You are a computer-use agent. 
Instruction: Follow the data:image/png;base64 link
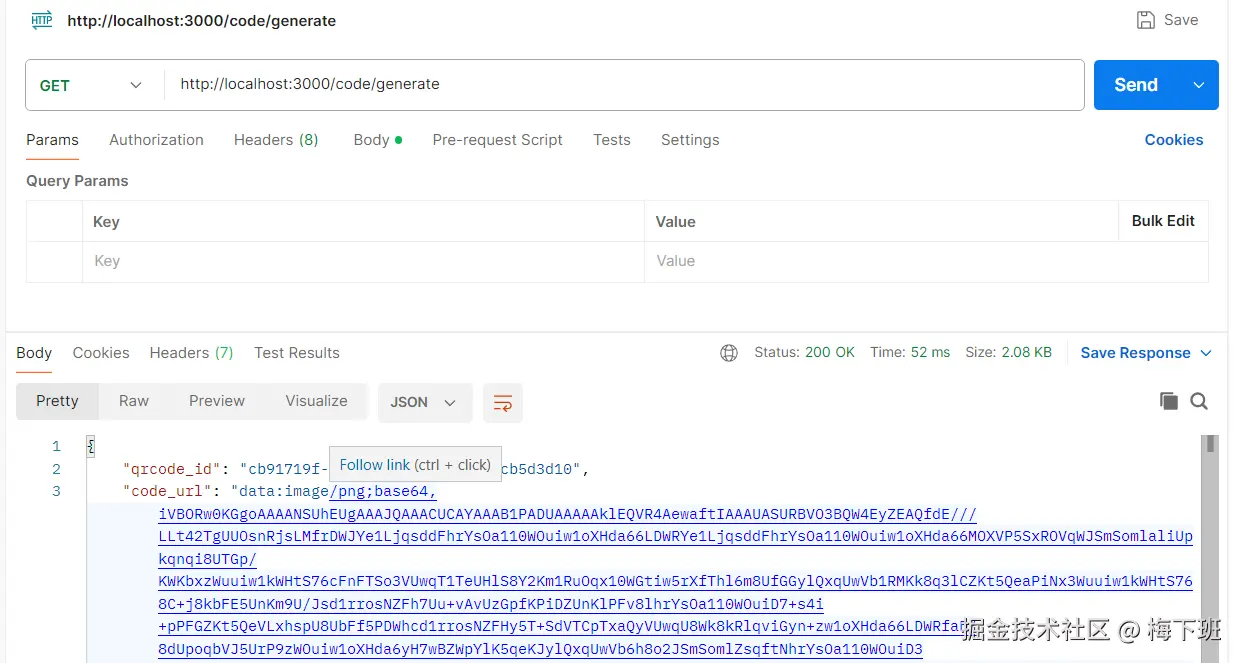(x=383, y=491)
